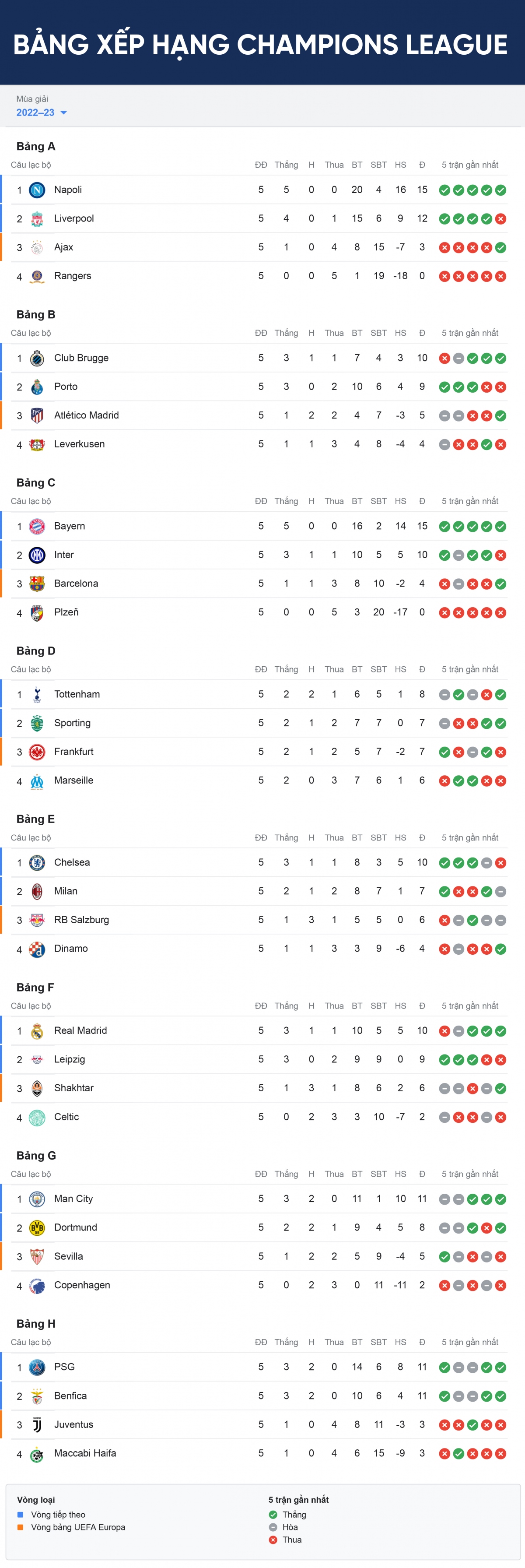Select the Bảng G group heading

point(36,1155)
